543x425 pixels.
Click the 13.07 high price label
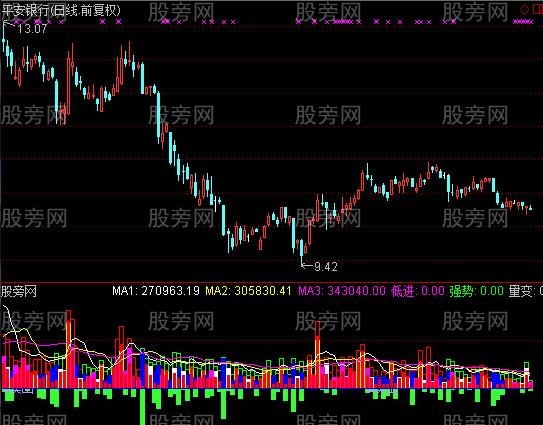(x=32, y=28)
